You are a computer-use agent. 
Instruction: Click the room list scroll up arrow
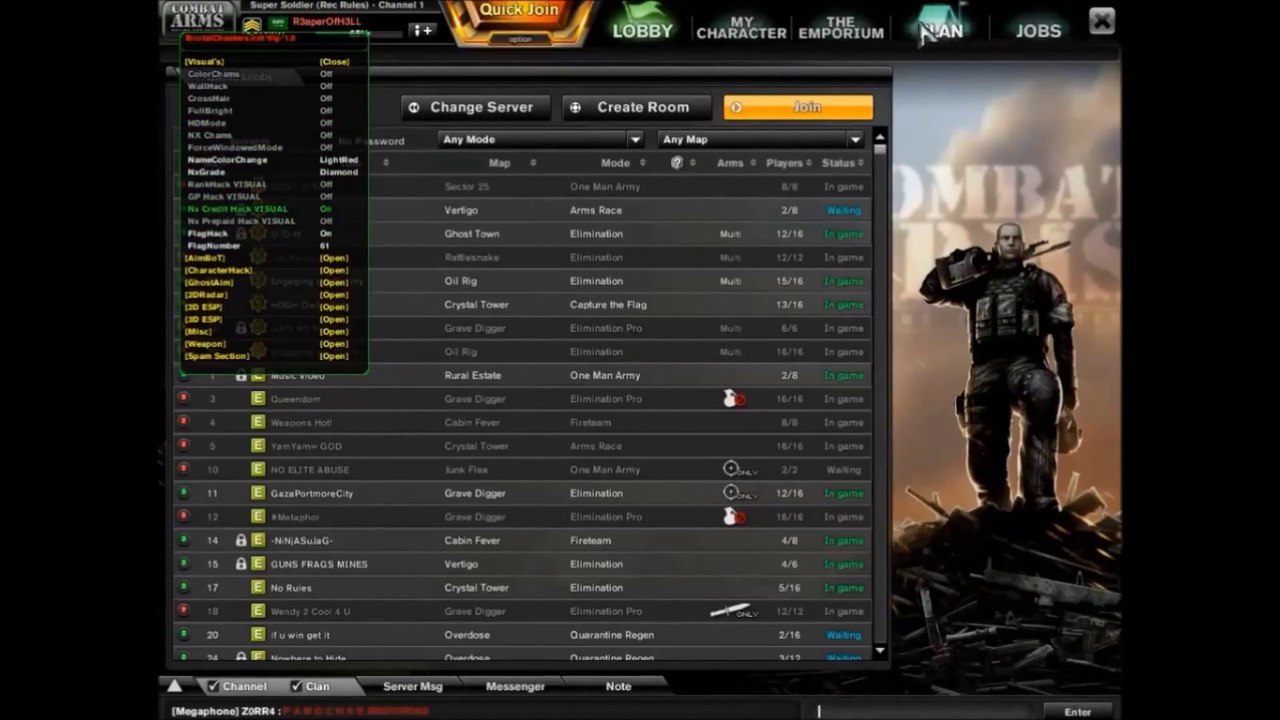880,136
